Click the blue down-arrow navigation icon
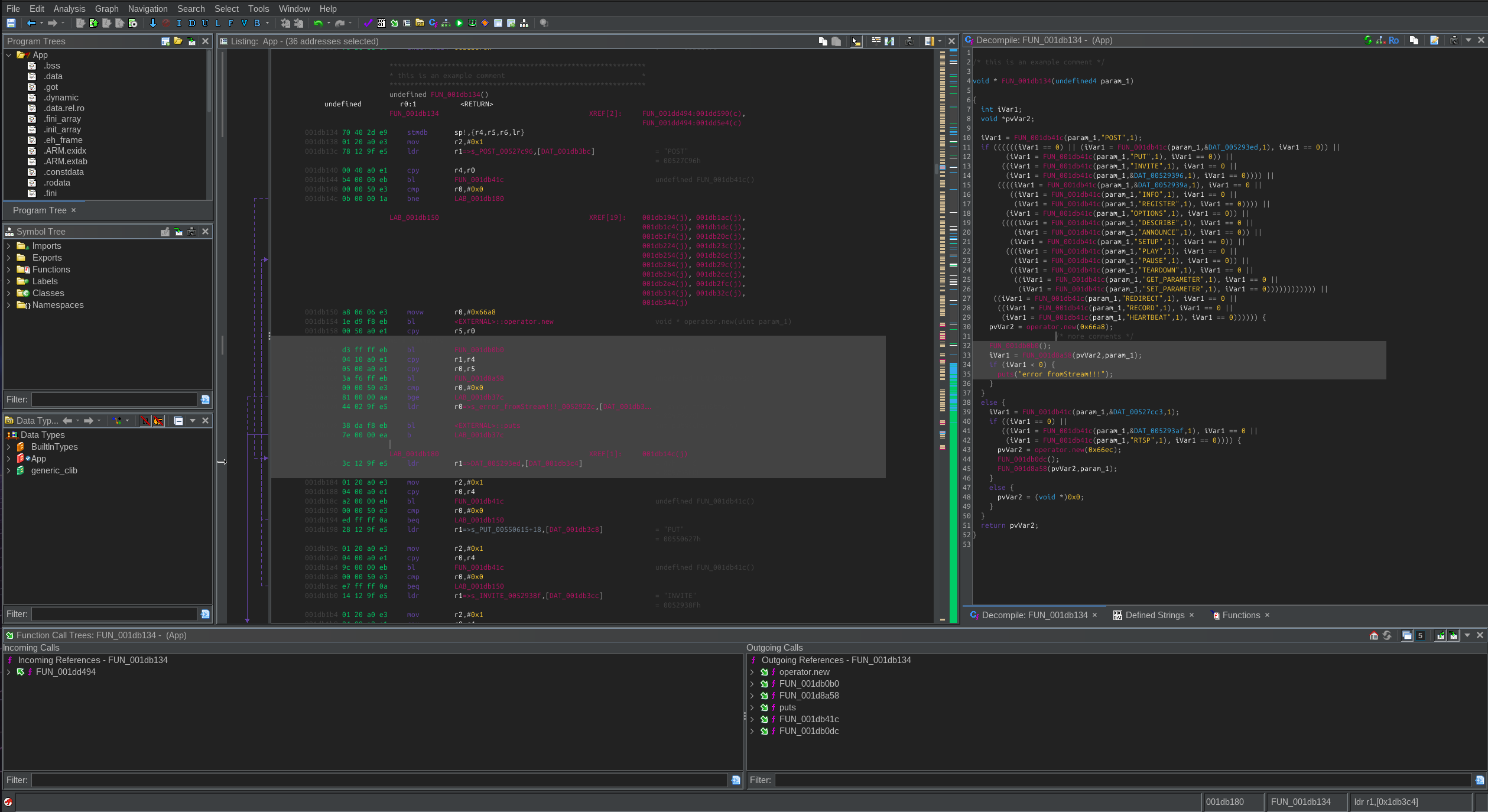The width and height of the screenshot is (1488, 812). (x=152, y=23)
